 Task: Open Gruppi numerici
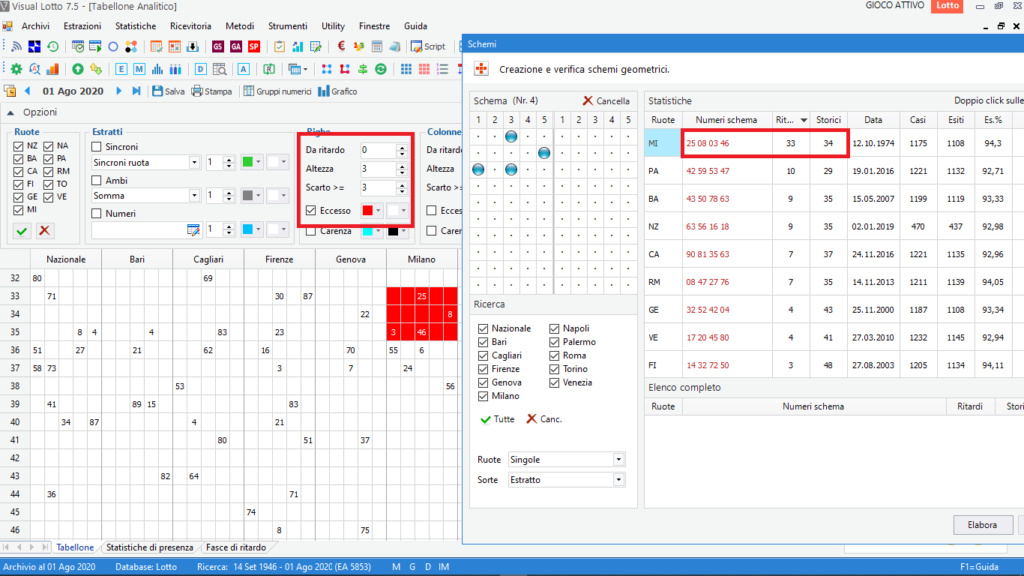pyautogui.click(x=278, y=91)
